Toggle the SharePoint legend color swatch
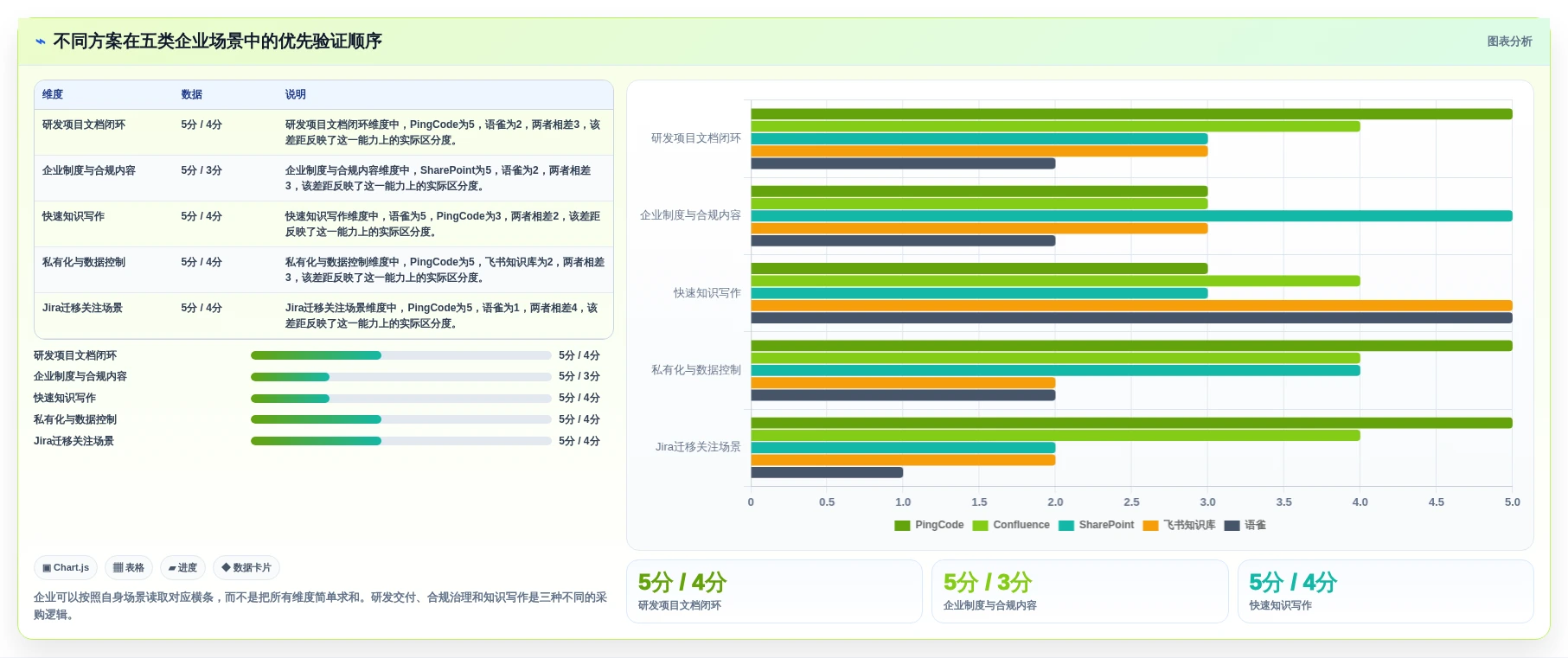 click(x=1066, y=526)
